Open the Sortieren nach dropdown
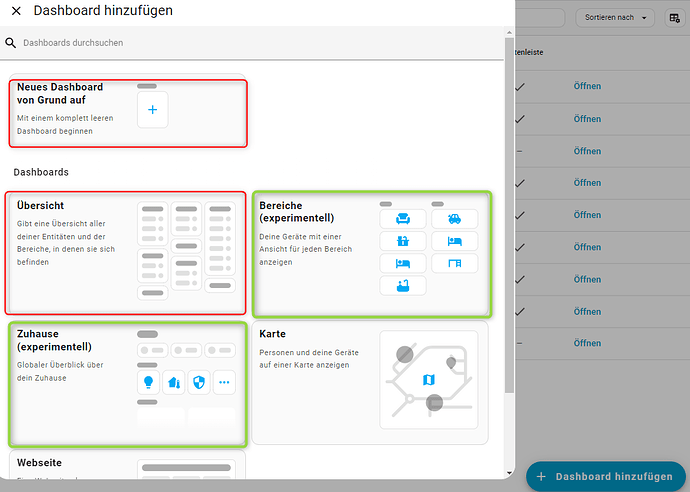This screenshot has width=690, height=492. [614, 18]
